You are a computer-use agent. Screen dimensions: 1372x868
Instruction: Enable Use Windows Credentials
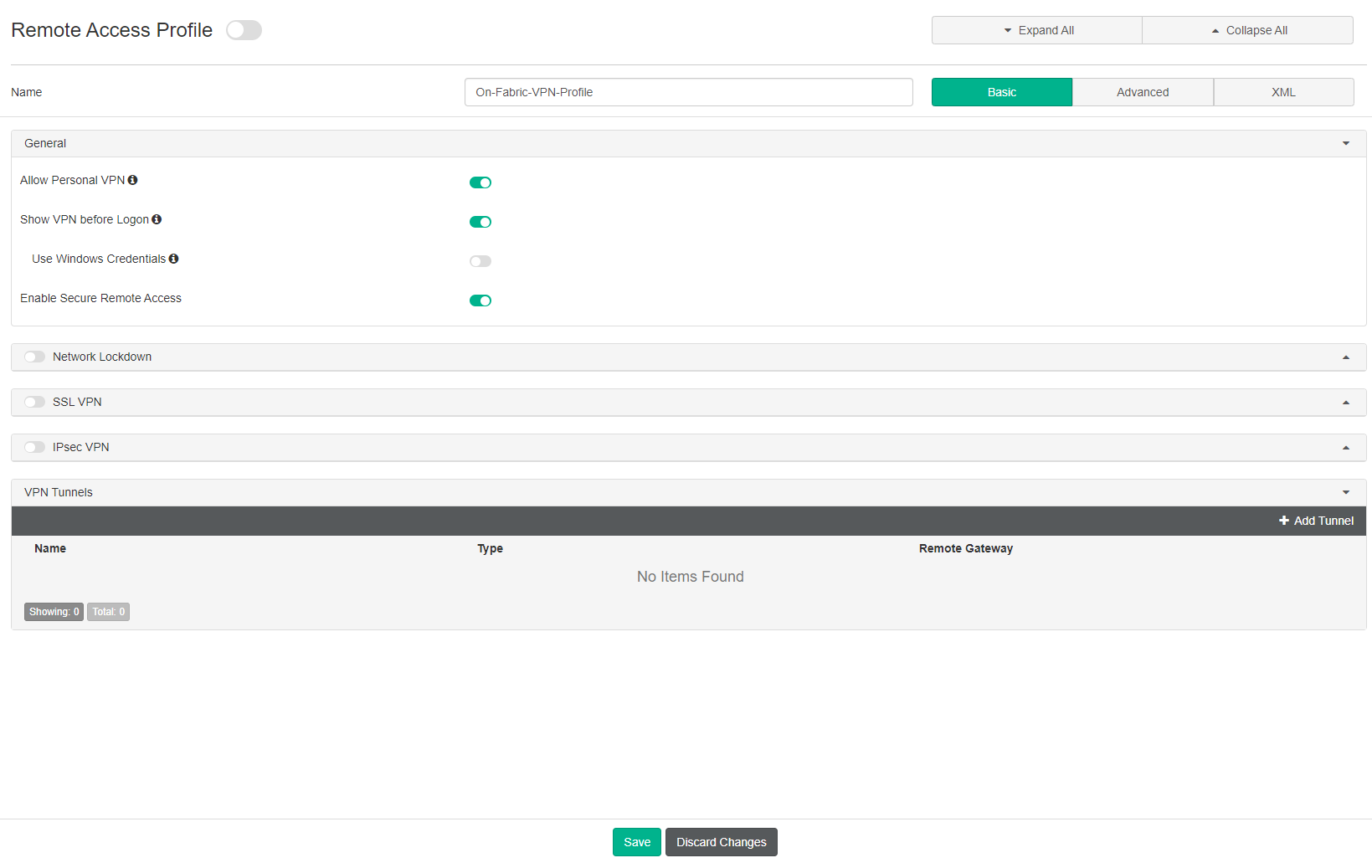(x=480, y=261)
